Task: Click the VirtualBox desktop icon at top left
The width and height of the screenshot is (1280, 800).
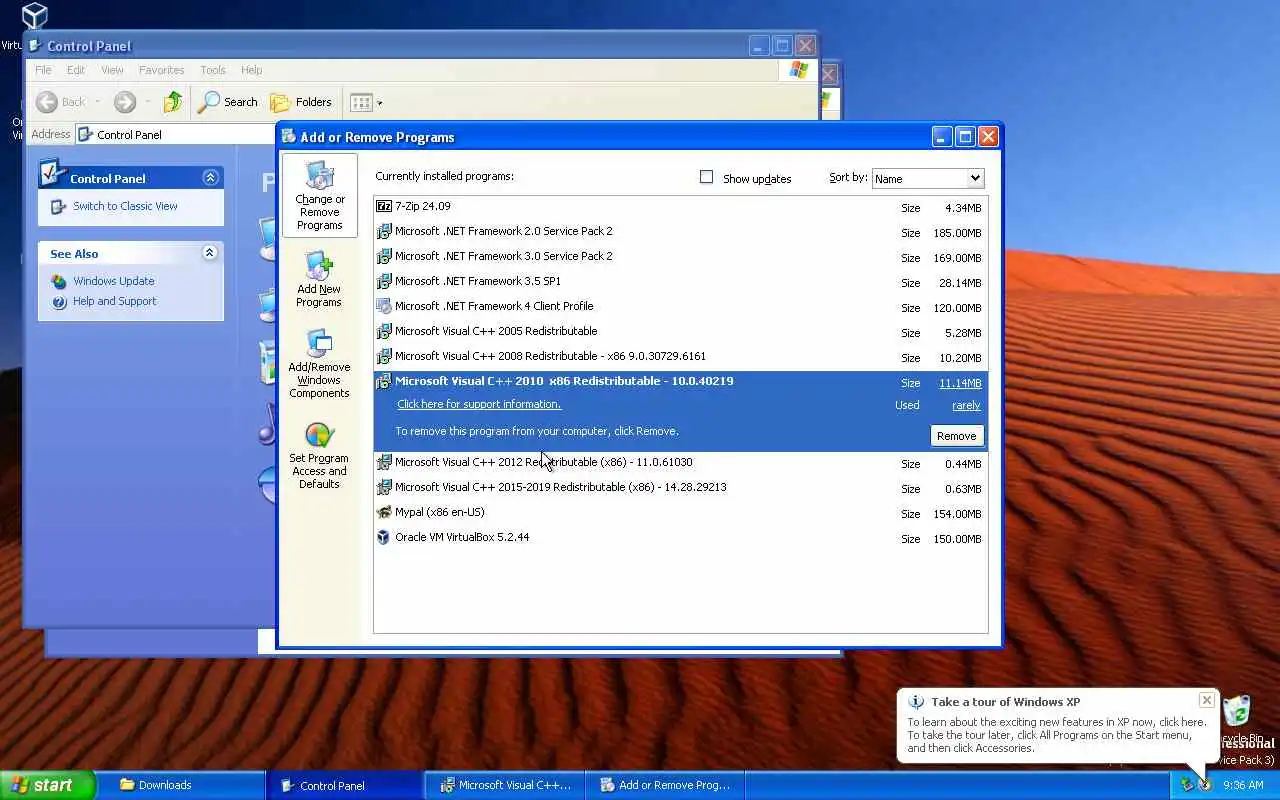Action: tap(35, 16)
